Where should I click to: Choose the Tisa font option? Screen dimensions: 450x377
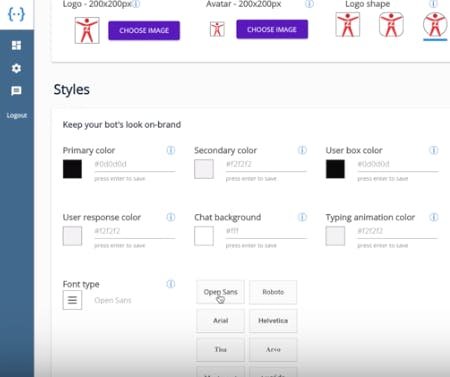(220, 349)
